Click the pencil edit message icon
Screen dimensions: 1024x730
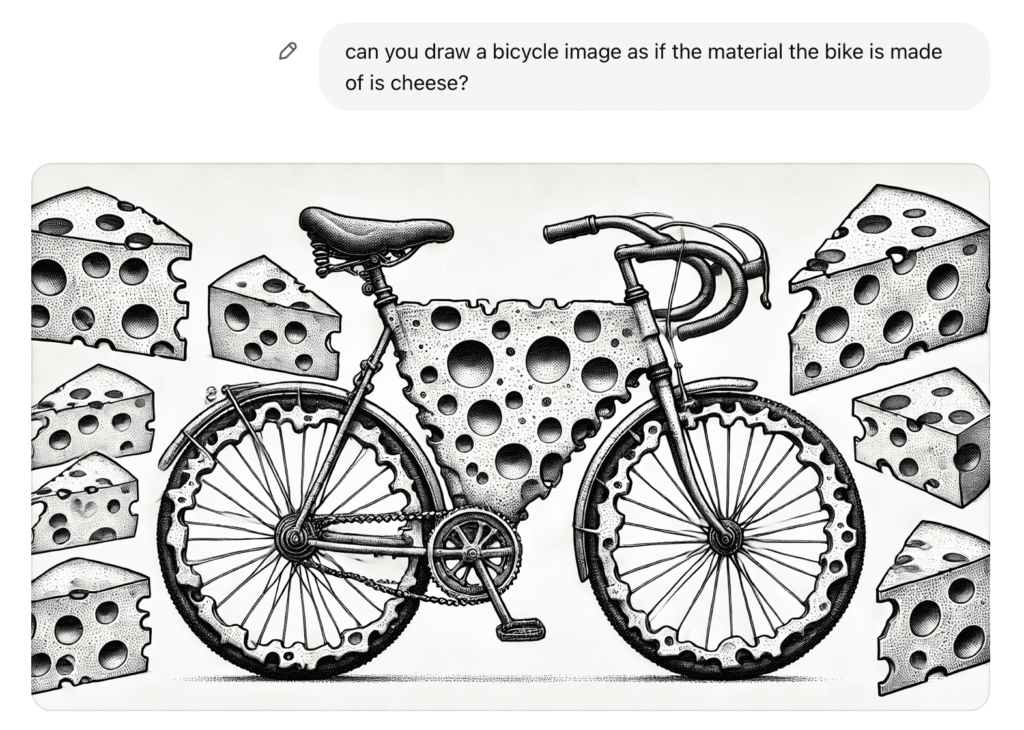287,51
